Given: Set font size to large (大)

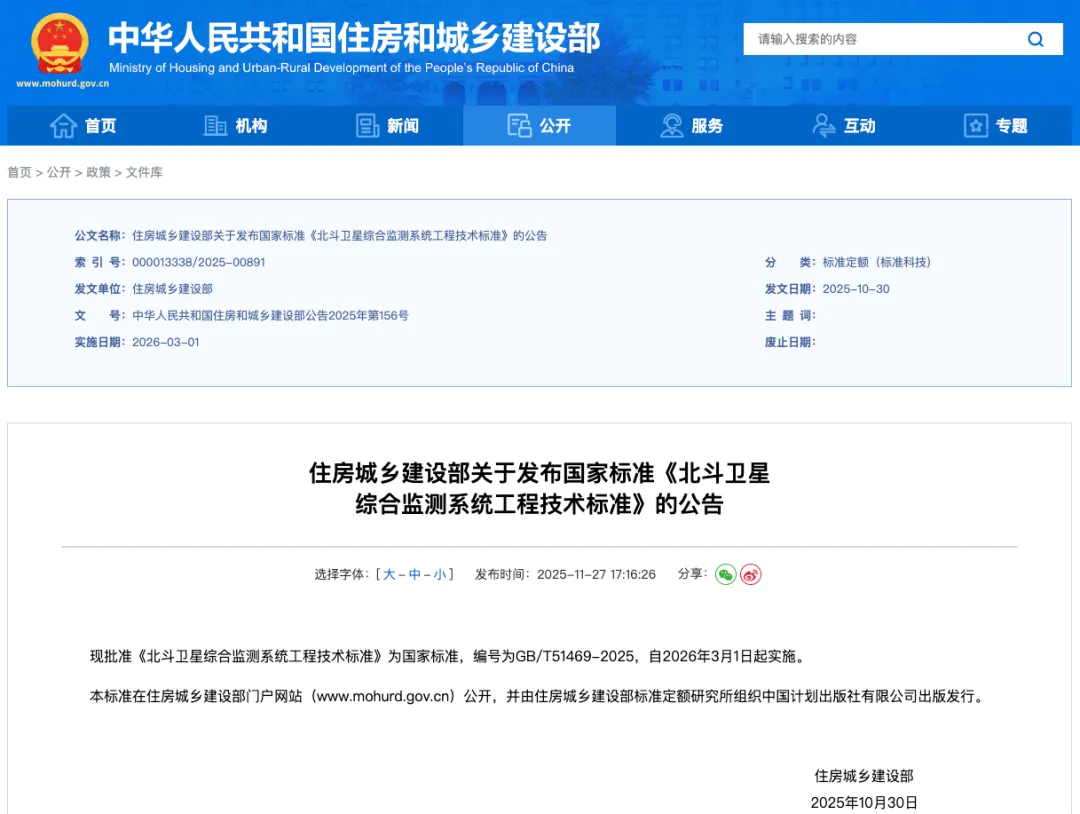Looking at the screenshot, I should (389, 575).
